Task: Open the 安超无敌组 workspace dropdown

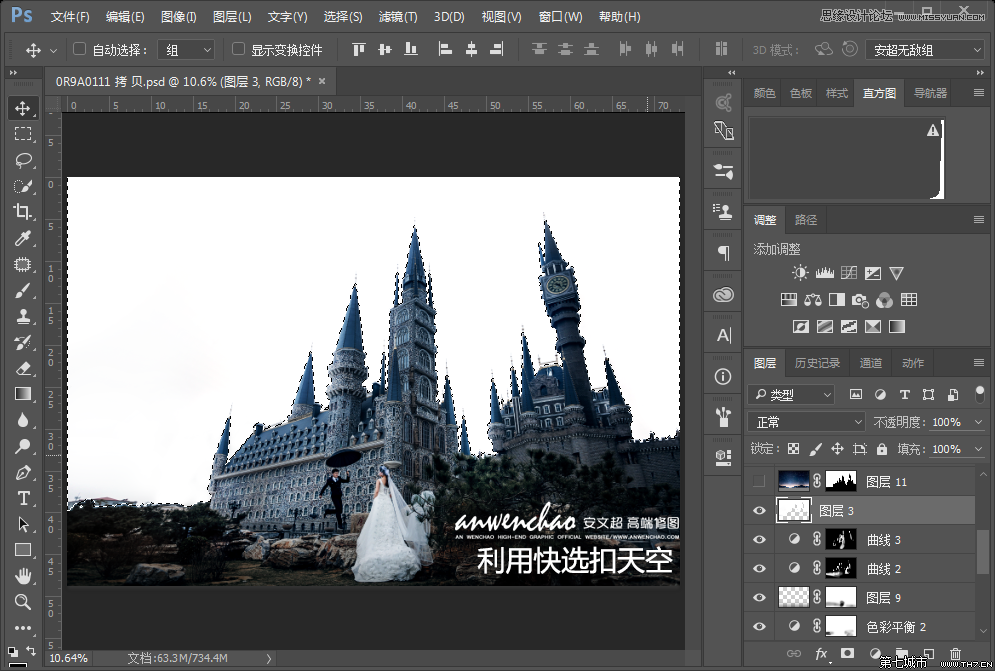Action: click(x=925, y=50)
